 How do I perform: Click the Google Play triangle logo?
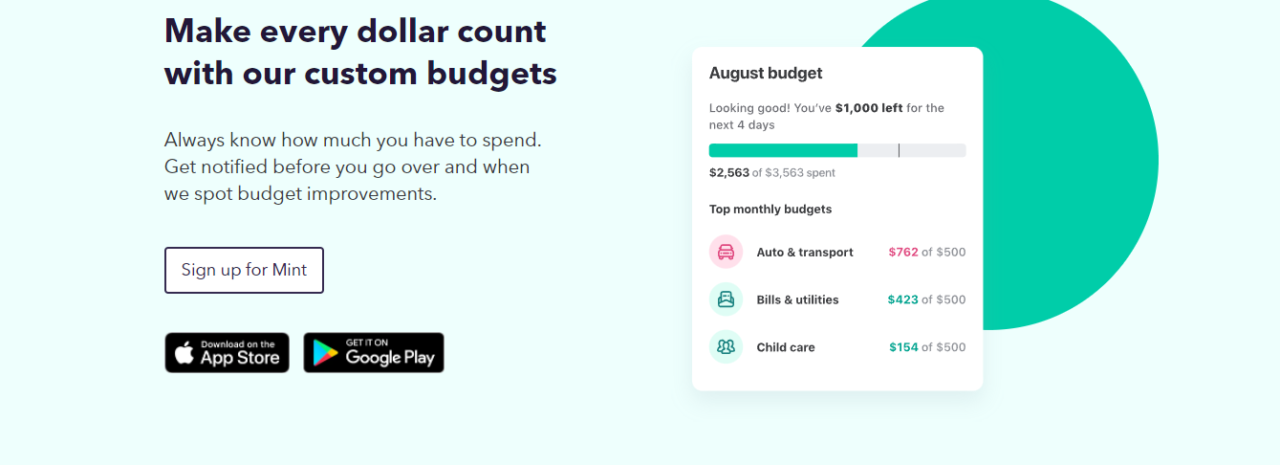click(325, 353)
